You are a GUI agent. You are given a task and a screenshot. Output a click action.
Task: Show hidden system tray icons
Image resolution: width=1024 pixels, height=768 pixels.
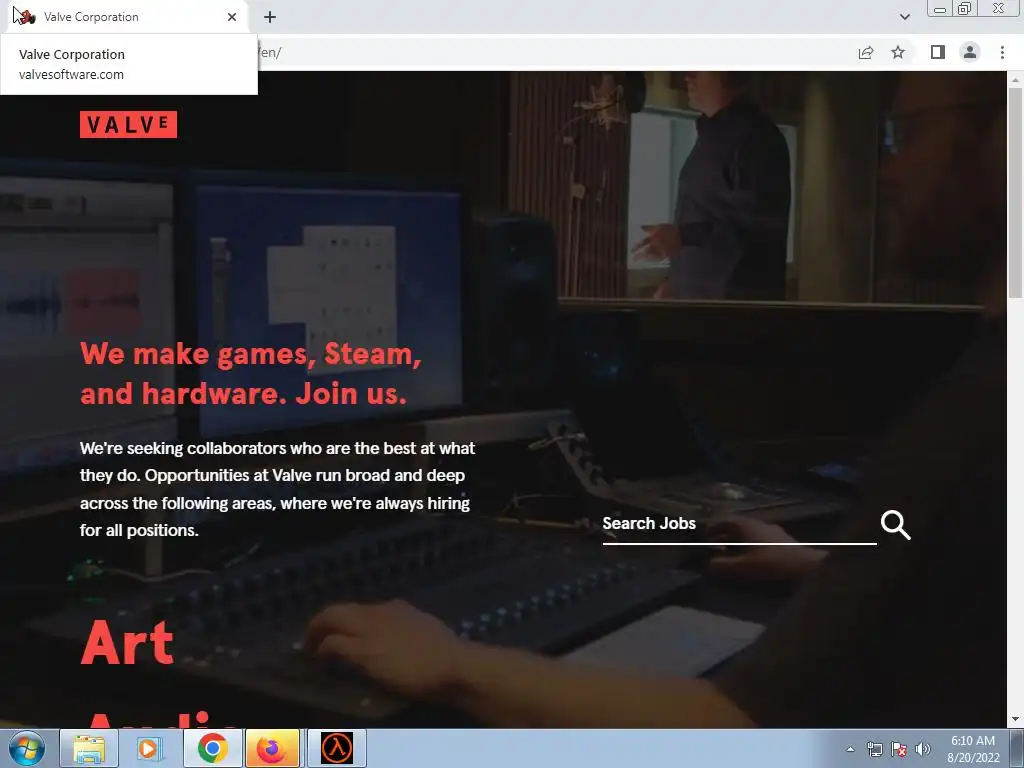(x=850, y=749)
